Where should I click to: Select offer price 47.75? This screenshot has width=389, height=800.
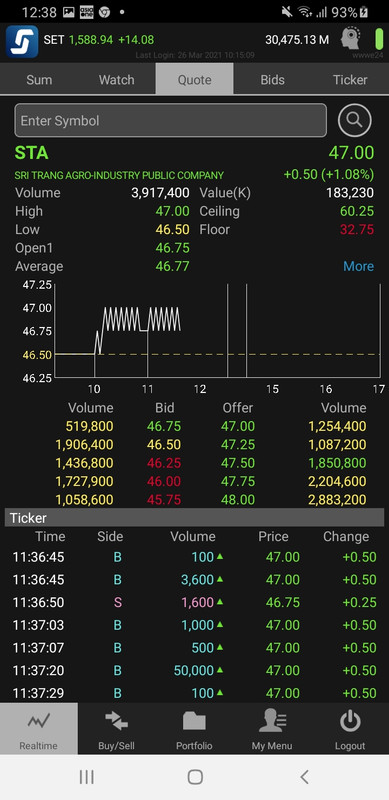pos(238,481)
